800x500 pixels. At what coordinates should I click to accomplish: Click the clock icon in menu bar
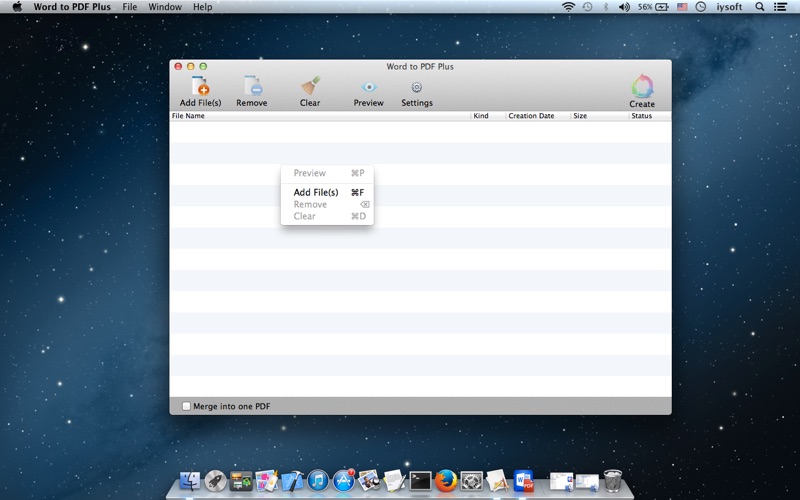coord(701,7)
